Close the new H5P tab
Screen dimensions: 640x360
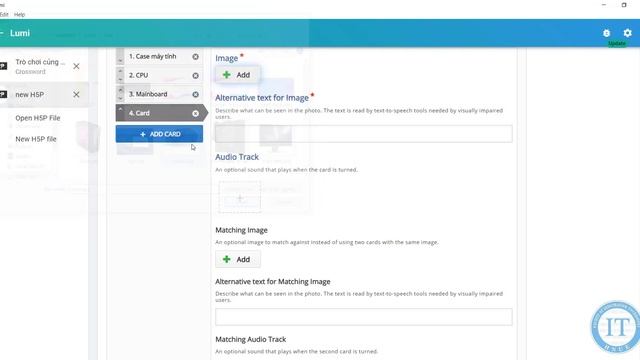click(76, 94)
